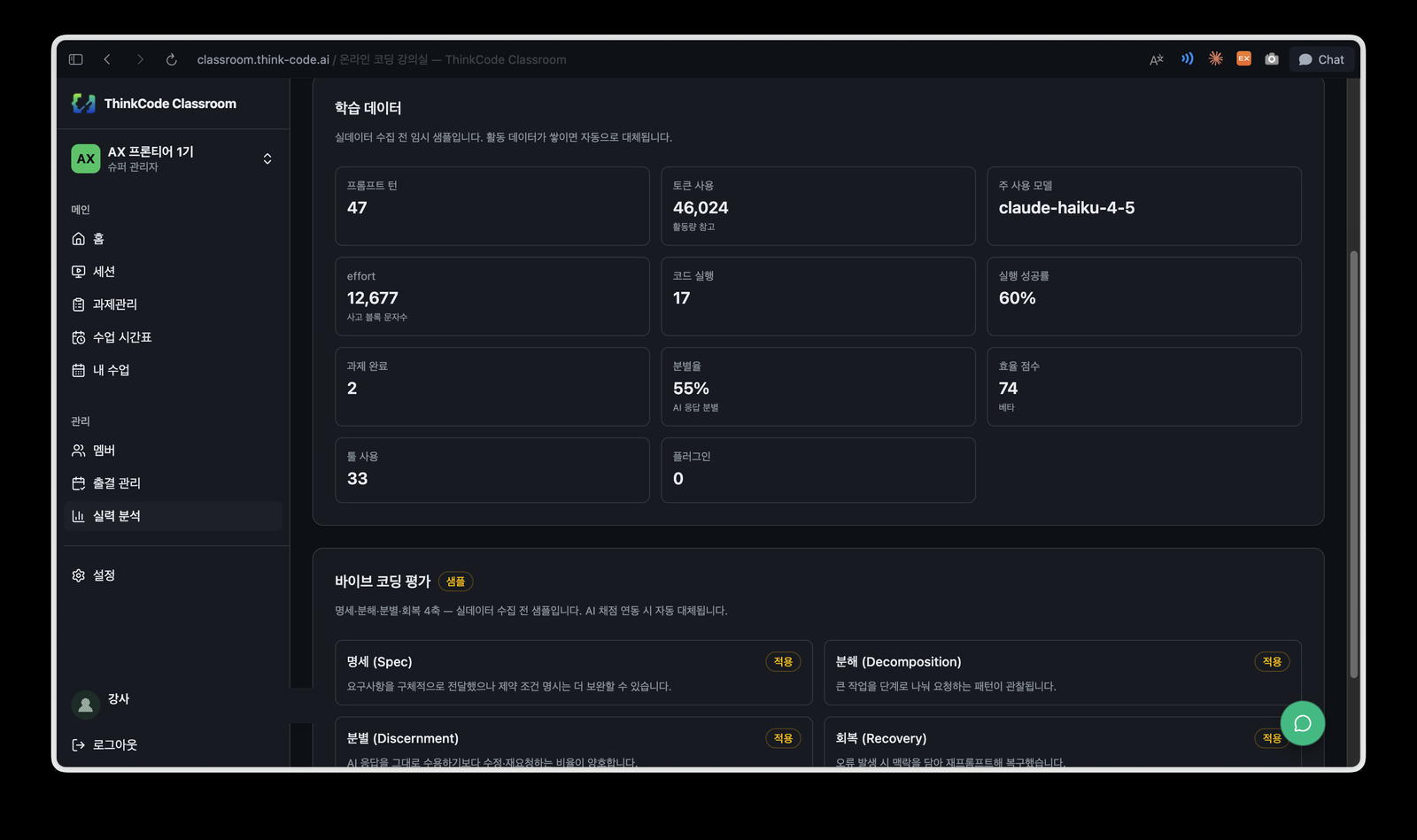Click the 강사 user avatar
1417x840 pixels.
[85, 705]
